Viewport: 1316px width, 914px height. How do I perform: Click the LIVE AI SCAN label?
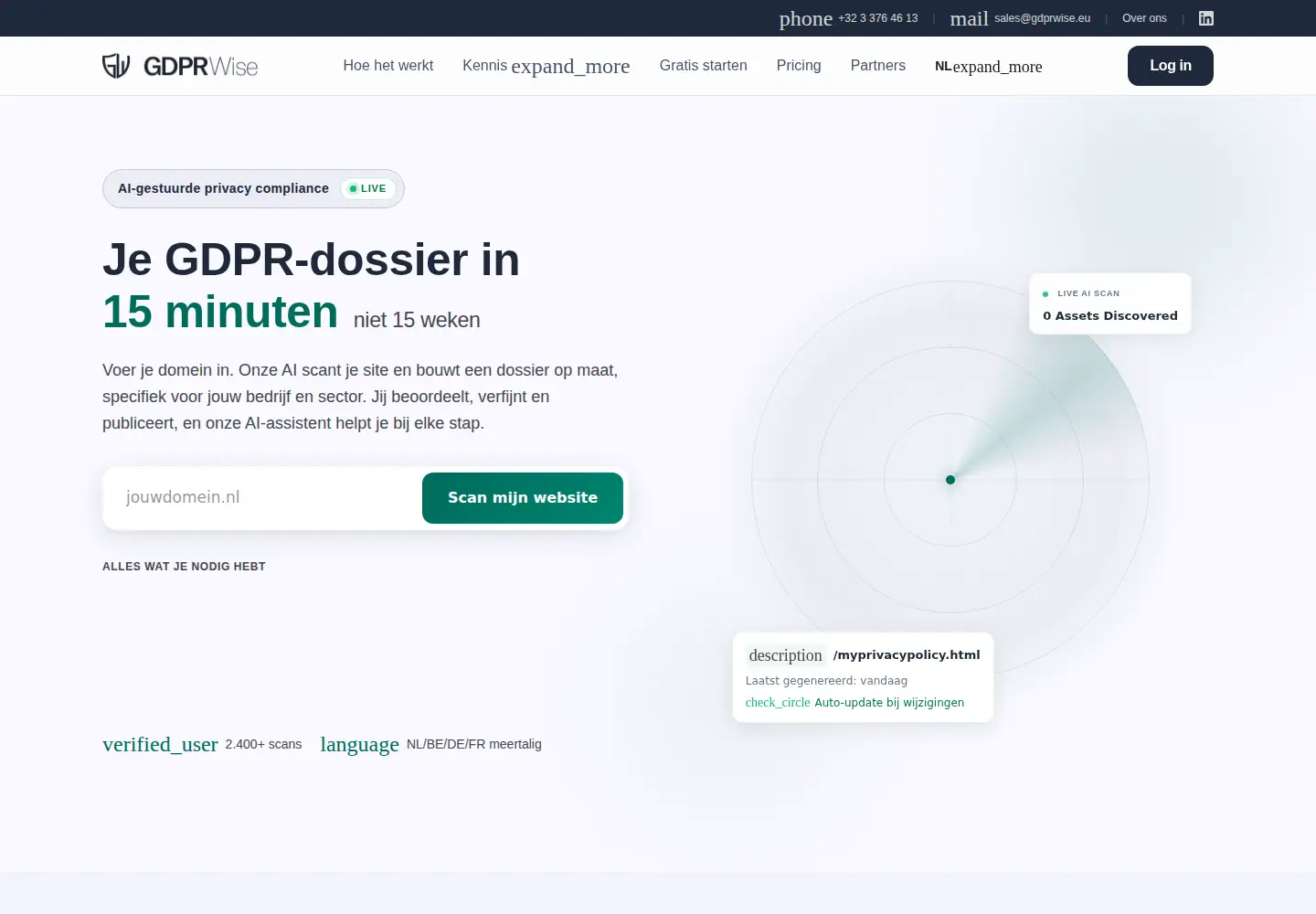pyautogui.click(x=1088, y=293)
